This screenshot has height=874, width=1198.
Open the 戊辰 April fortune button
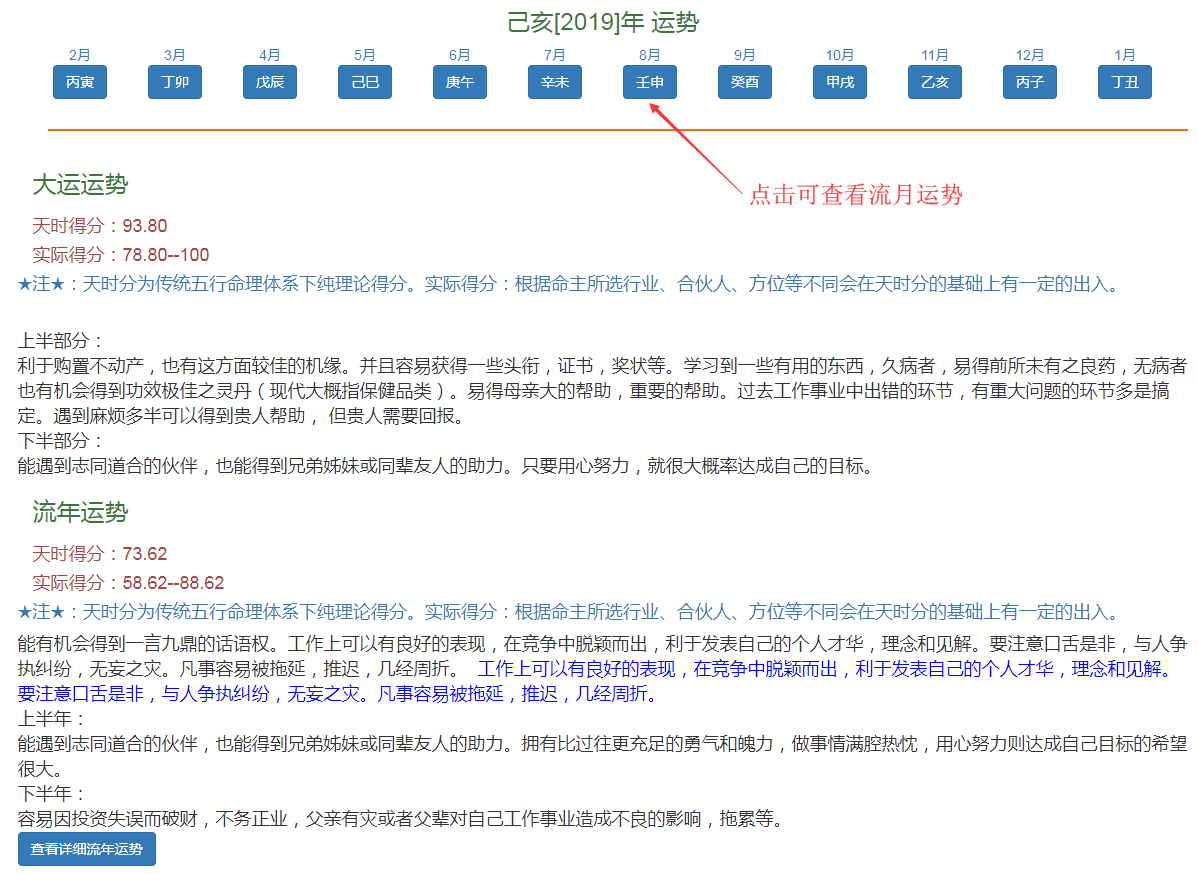pyautogui.click(x=270, y=82)
